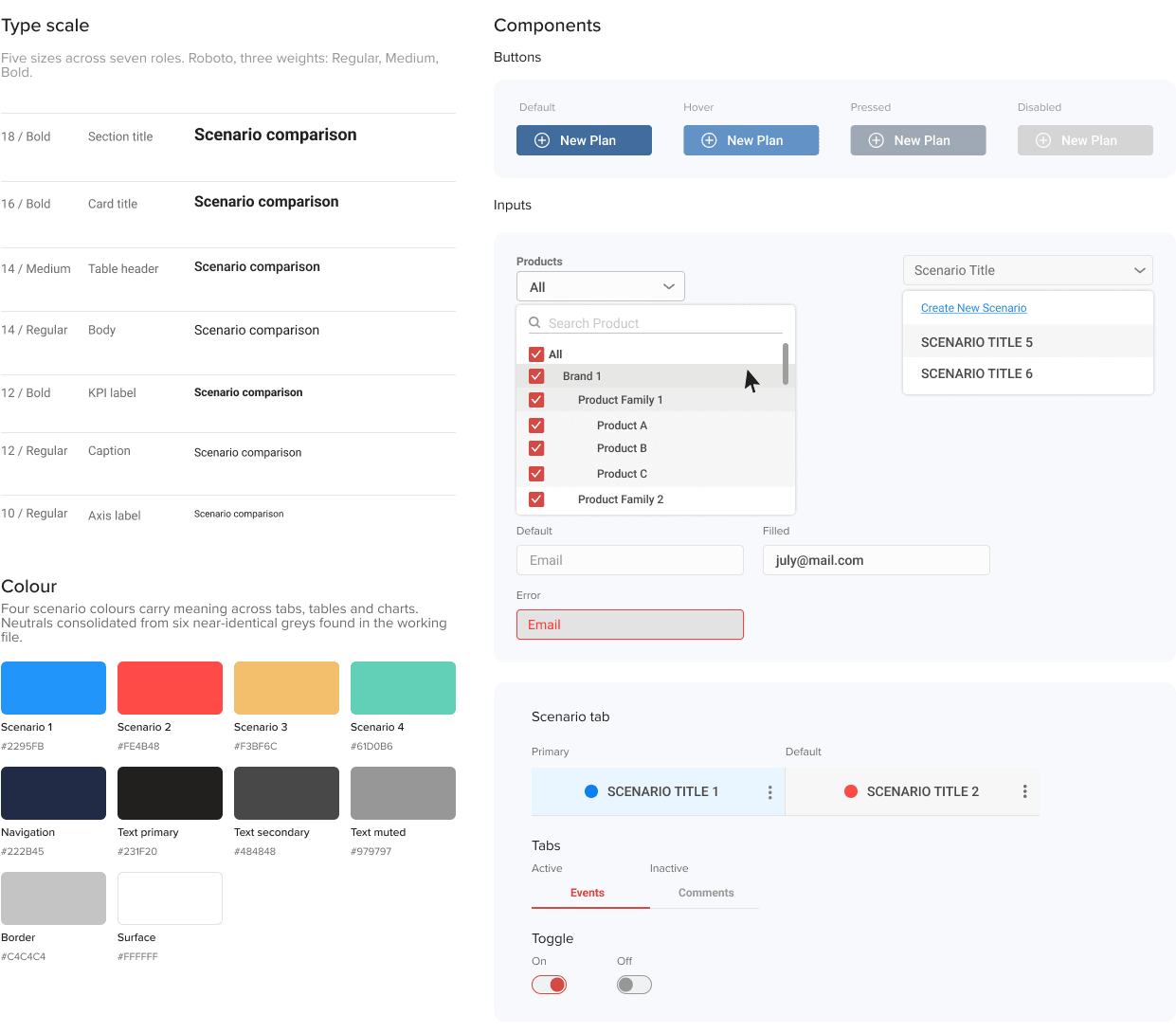This screenshot has height=1033, width=1176.
Task: Select the SCENARIO TITLE 1 scenario tab
Action: [658, 791]
